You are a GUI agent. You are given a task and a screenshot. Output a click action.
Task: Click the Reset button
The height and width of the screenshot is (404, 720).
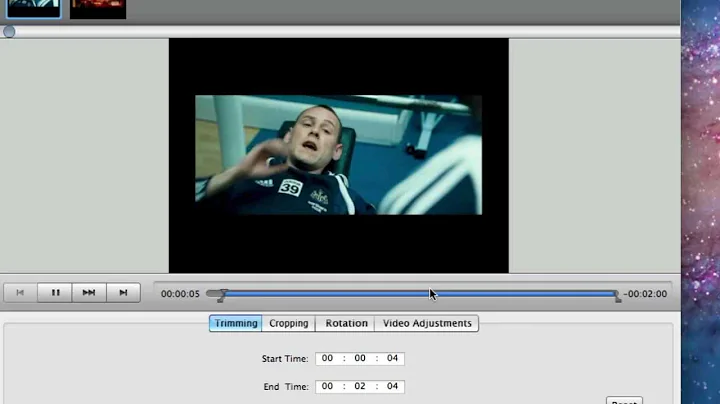[x=624, y=400]
